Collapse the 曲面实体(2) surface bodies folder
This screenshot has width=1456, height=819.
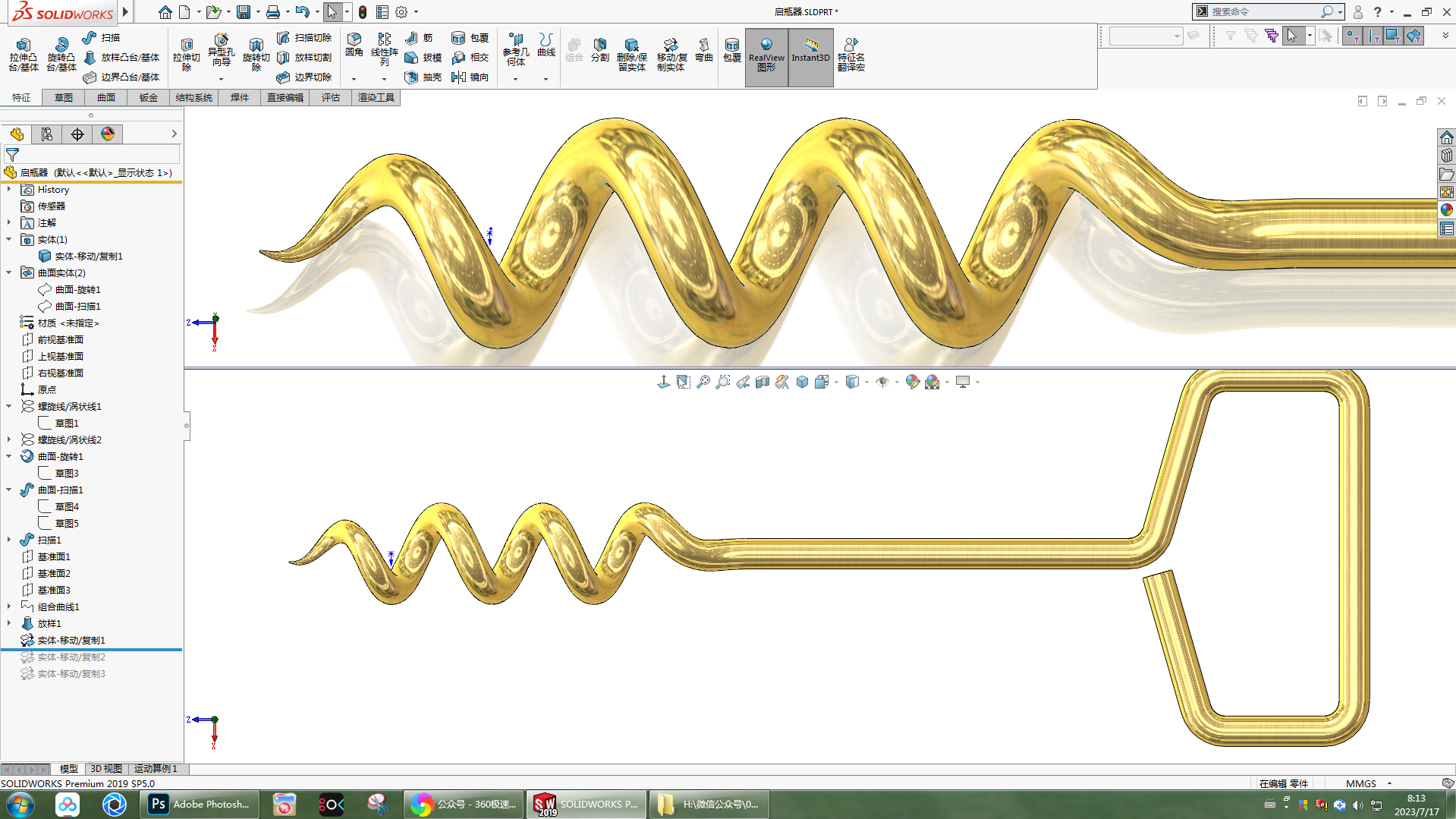tap(9, 273)
